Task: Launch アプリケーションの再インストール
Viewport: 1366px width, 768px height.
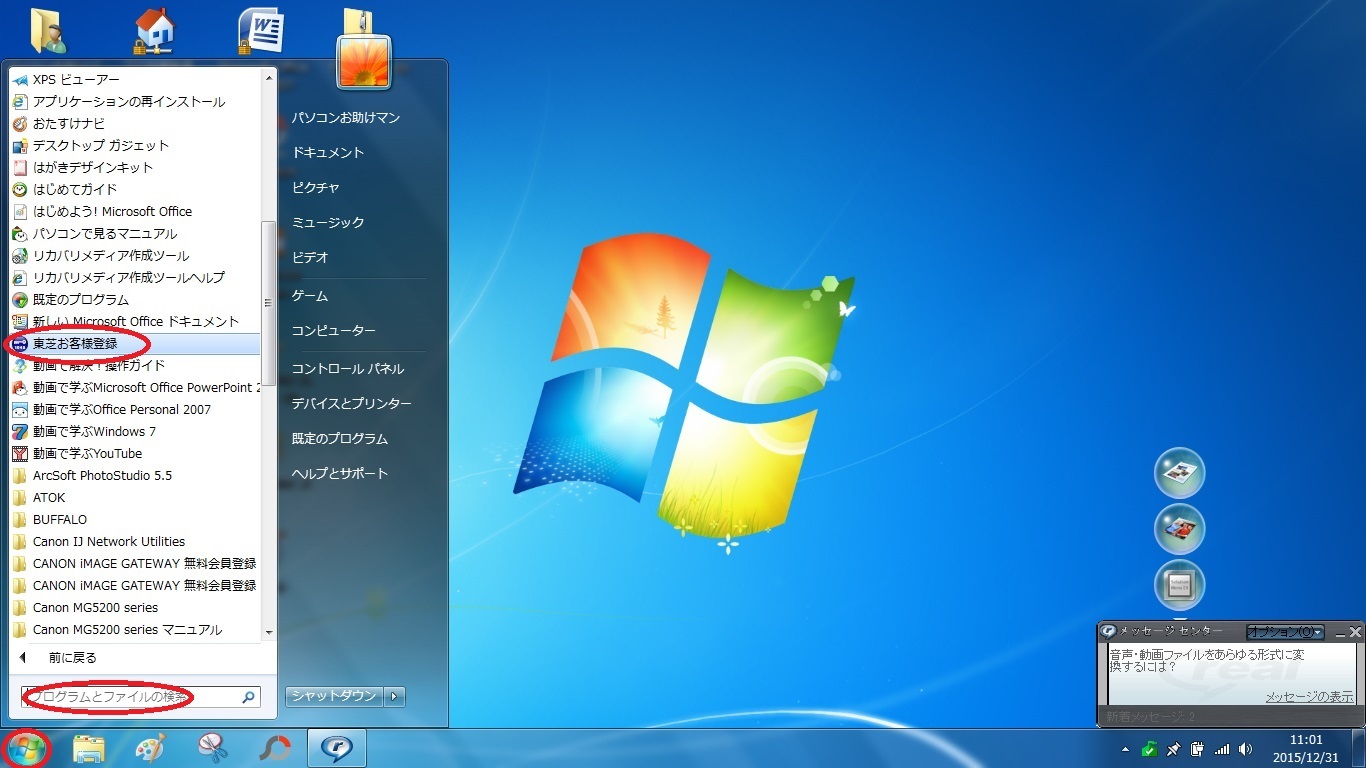Action: (x=135, y=101)
